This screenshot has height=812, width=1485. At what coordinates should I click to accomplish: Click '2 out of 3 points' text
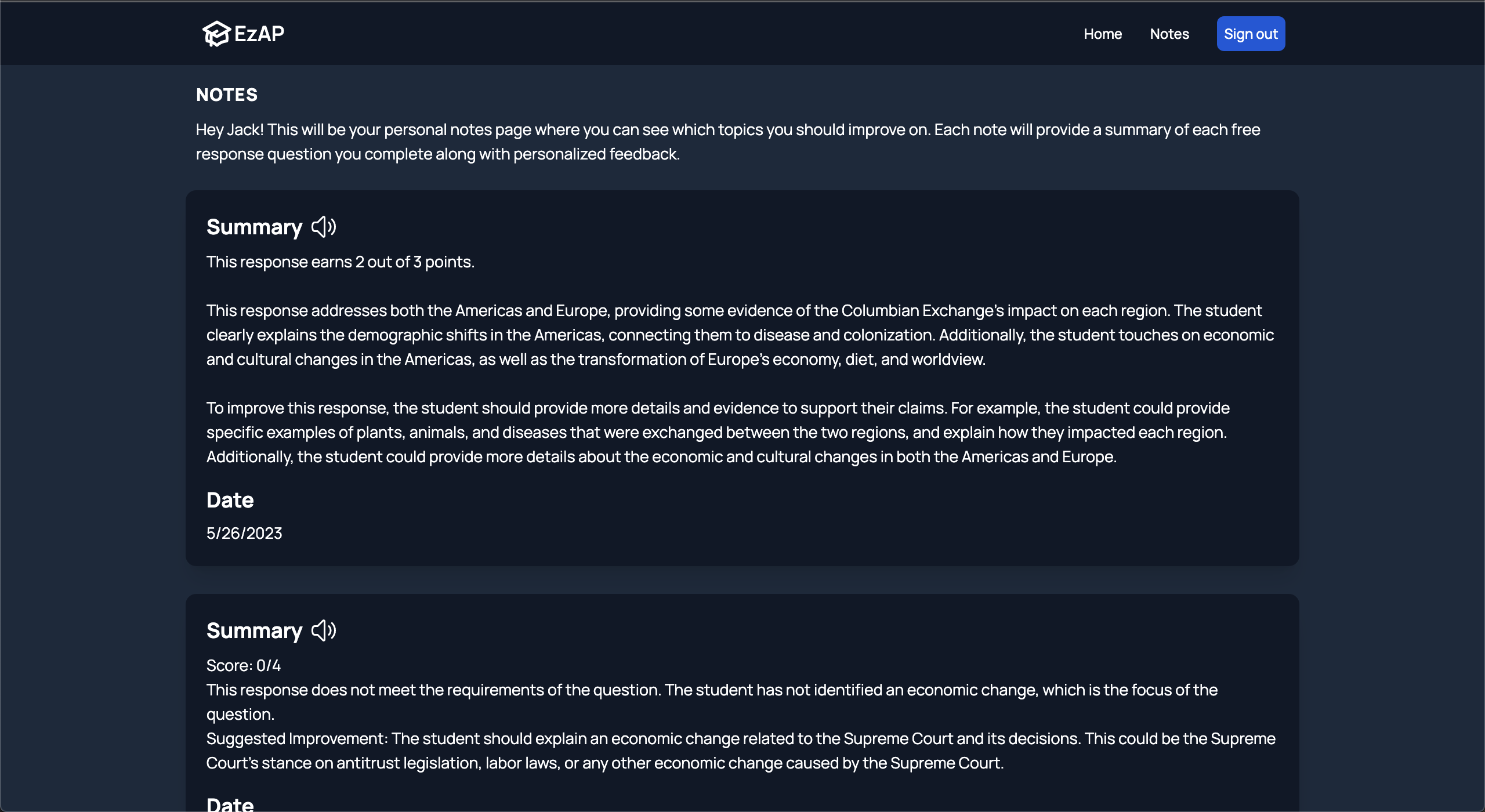pyautogui.click(x=414, y=262)
